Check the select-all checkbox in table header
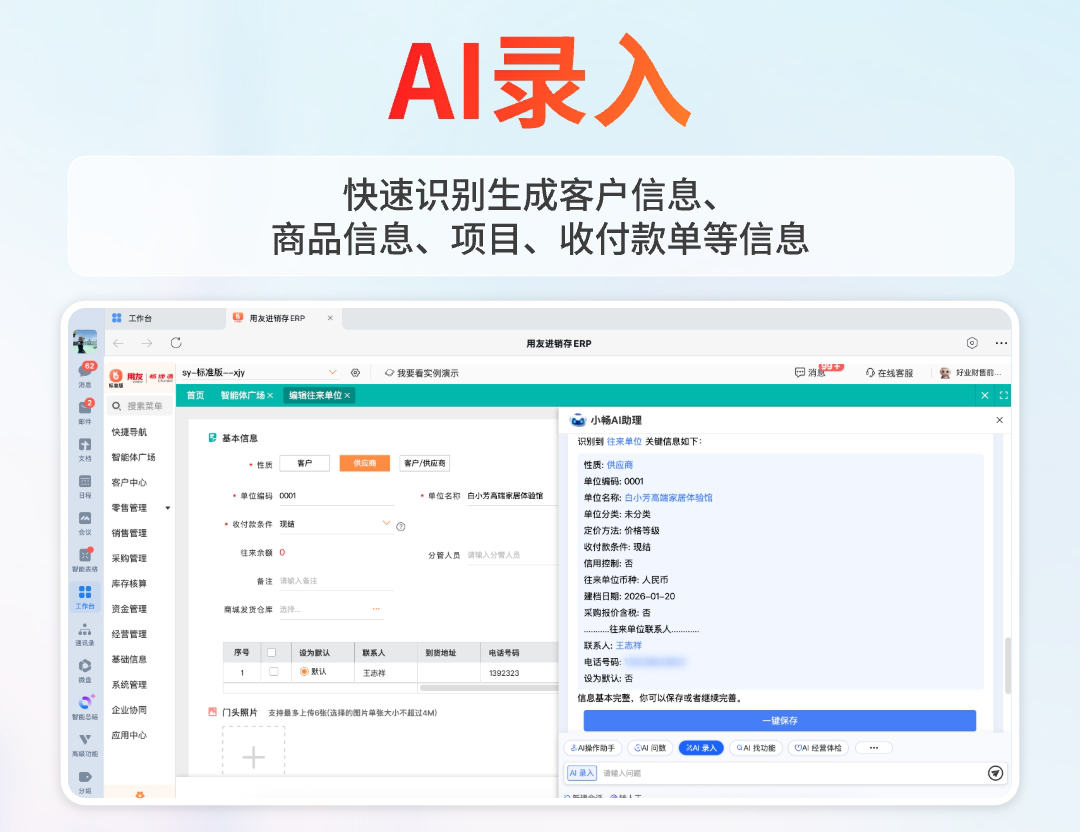Screen dimensions: 1080x832 coord(271,652)
